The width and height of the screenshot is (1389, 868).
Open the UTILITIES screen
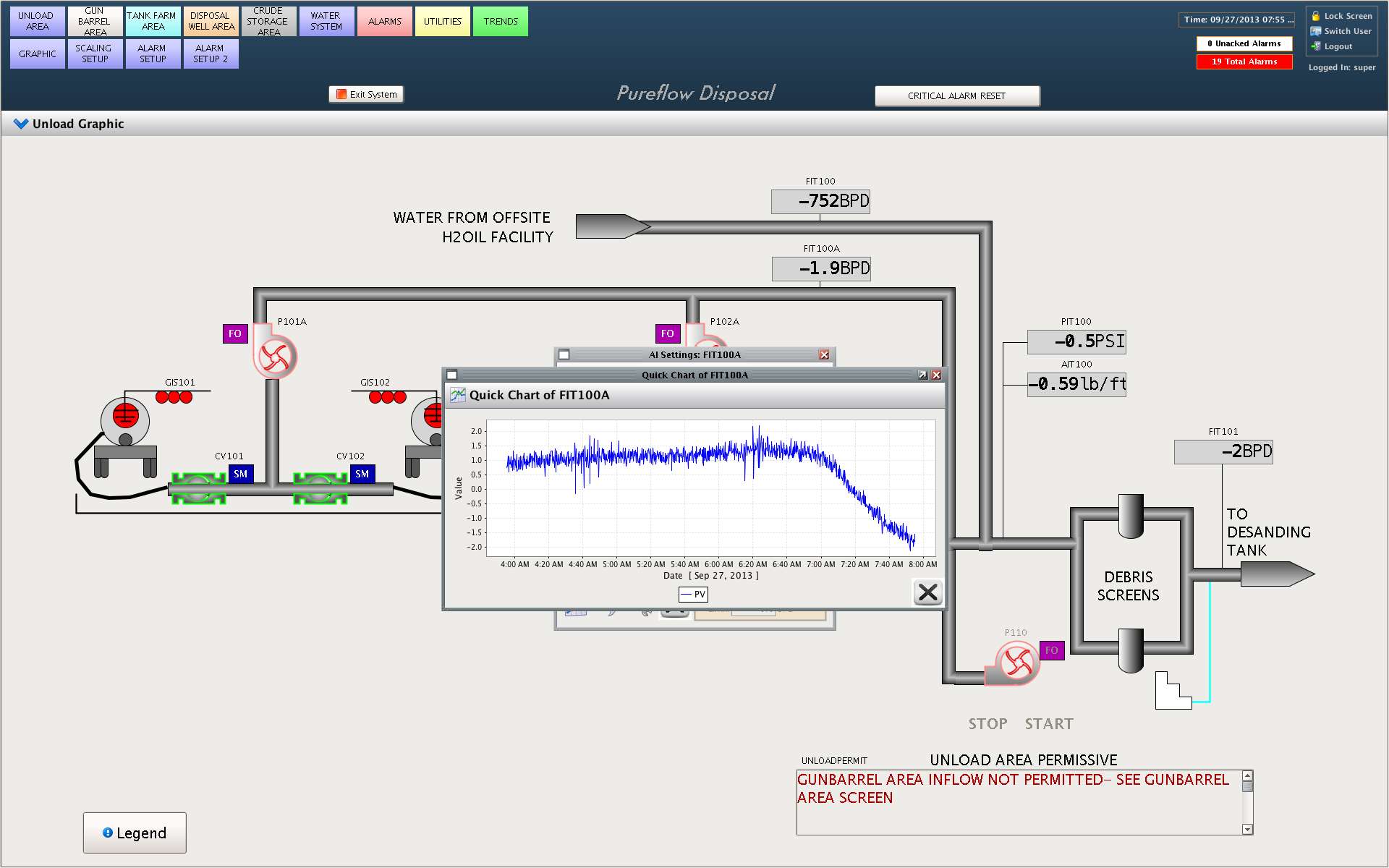click(443, 21)
